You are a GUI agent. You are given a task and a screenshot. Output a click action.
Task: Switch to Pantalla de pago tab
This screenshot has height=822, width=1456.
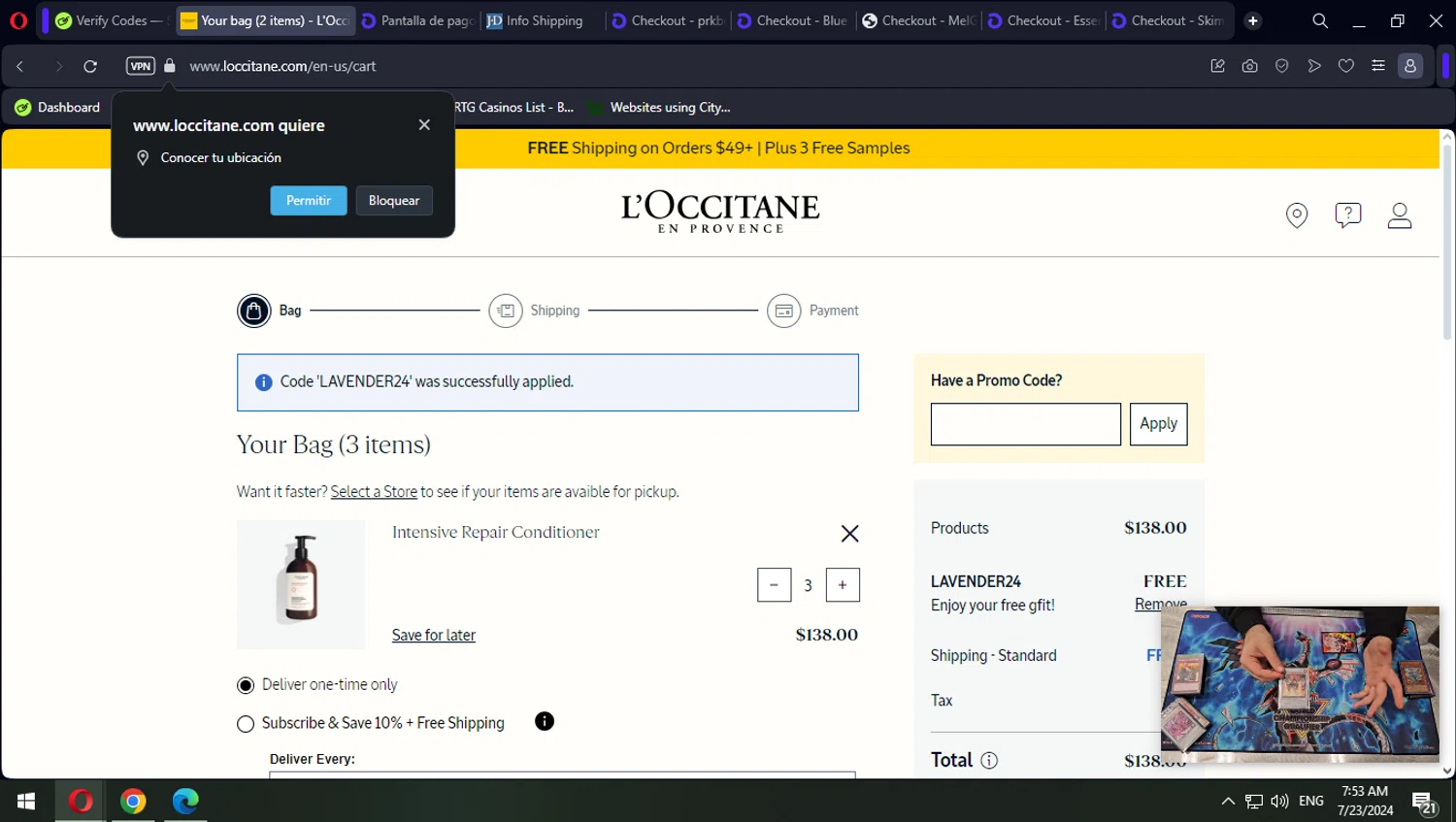point(417,20)
